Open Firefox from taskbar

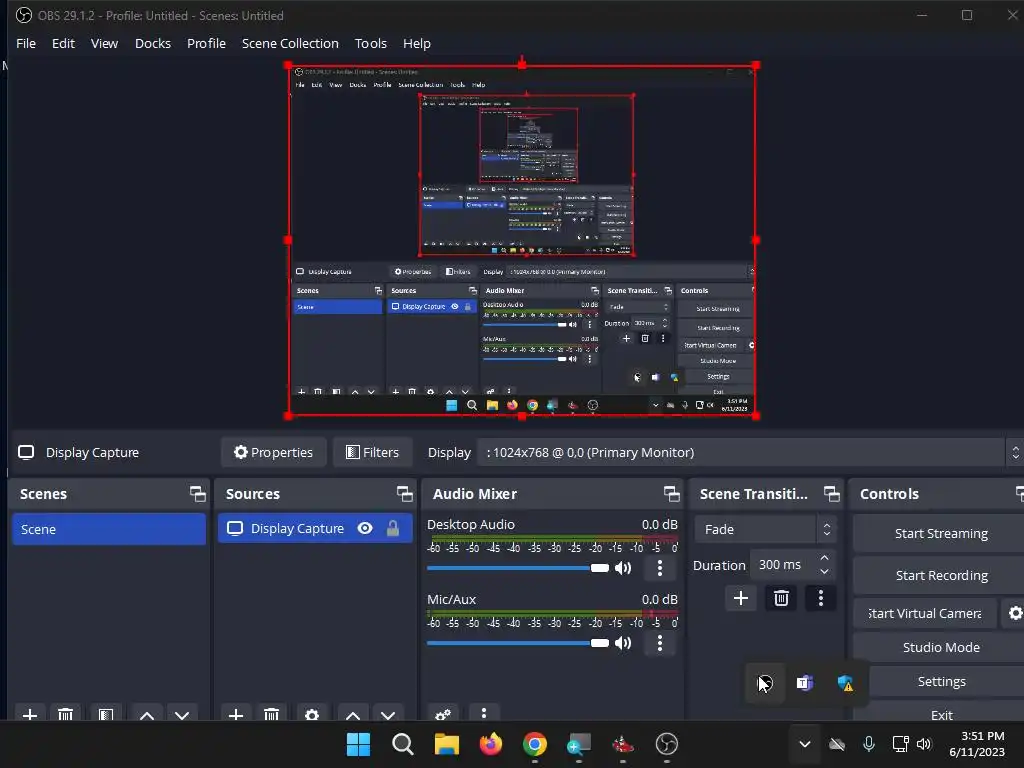click(x=490, y=744)
